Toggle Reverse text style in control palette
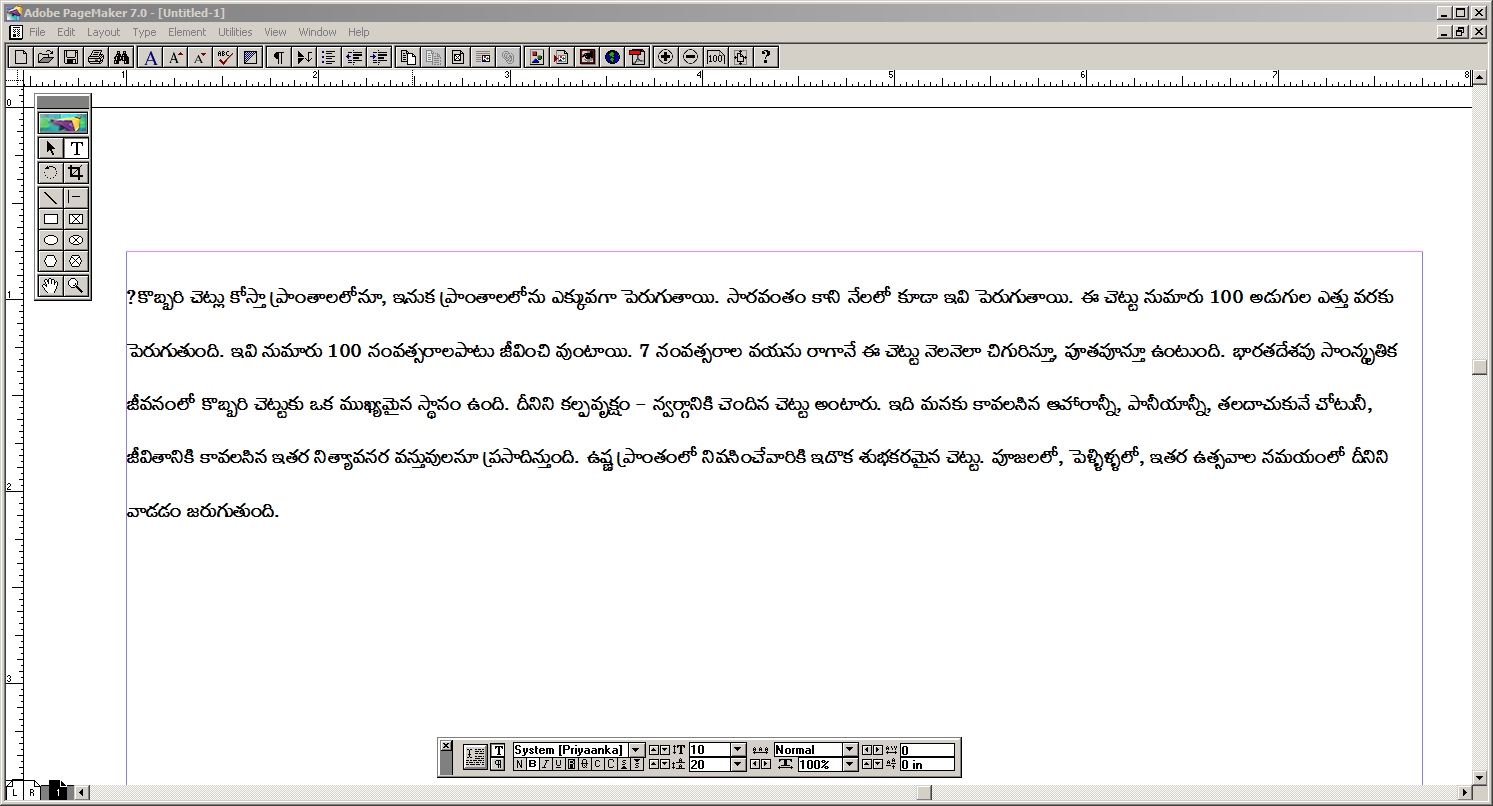This screenshot has width=1493, height=806. tap(571, 764)
